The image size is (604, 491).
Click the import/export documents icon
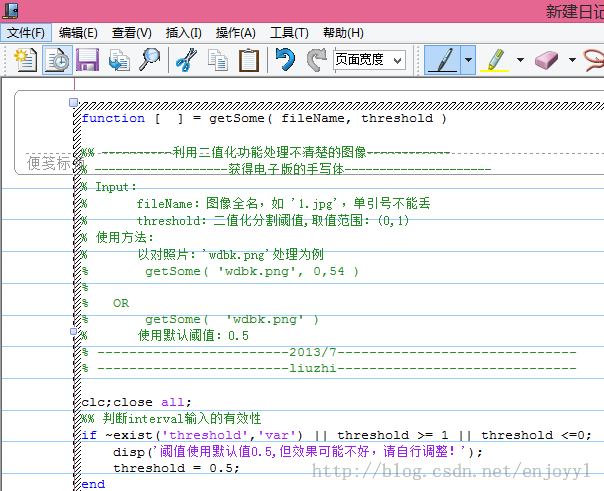click(x=119, y=60)
